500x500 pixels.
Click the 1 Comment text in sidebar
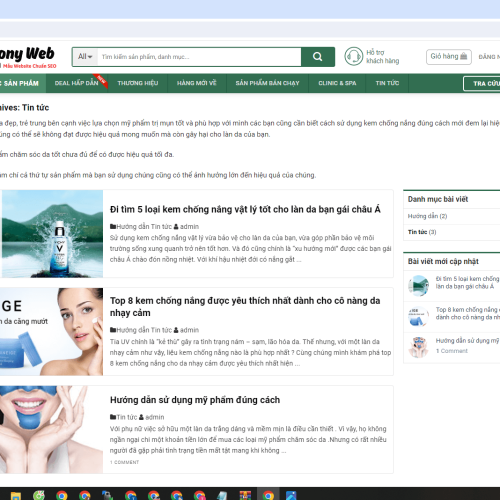click(x=452, y=351)
